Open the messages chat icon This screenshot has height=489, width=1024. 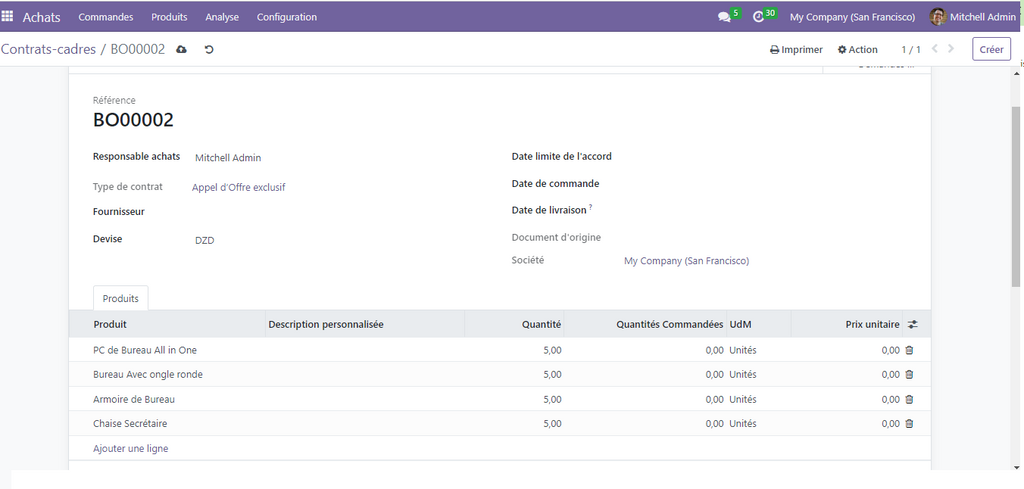tap(724, 17)
